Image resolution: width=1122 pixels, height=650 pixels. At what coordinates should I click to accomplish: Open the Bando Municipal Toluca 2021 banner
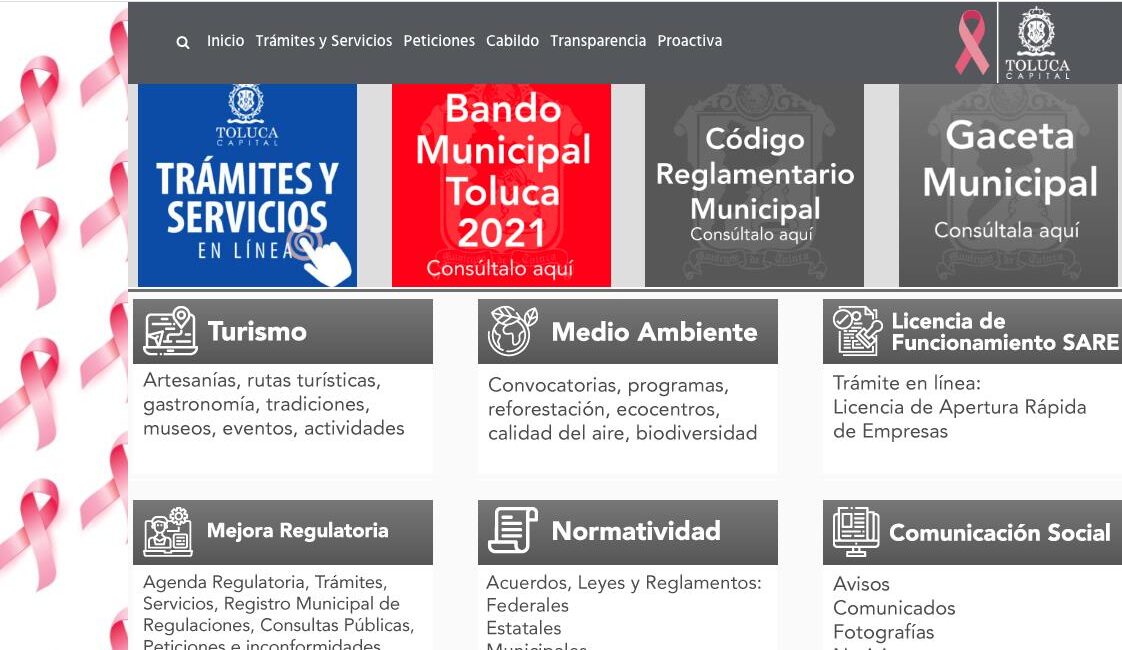tap(501, 185)
